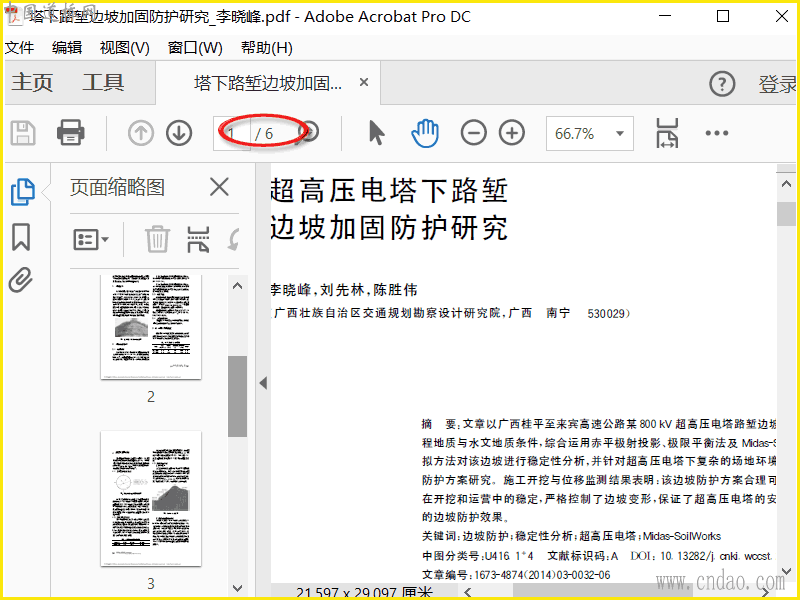Click the affiliation line 广西壮族自治区交通规划勘察设计研究院

[x=451, y=313]
